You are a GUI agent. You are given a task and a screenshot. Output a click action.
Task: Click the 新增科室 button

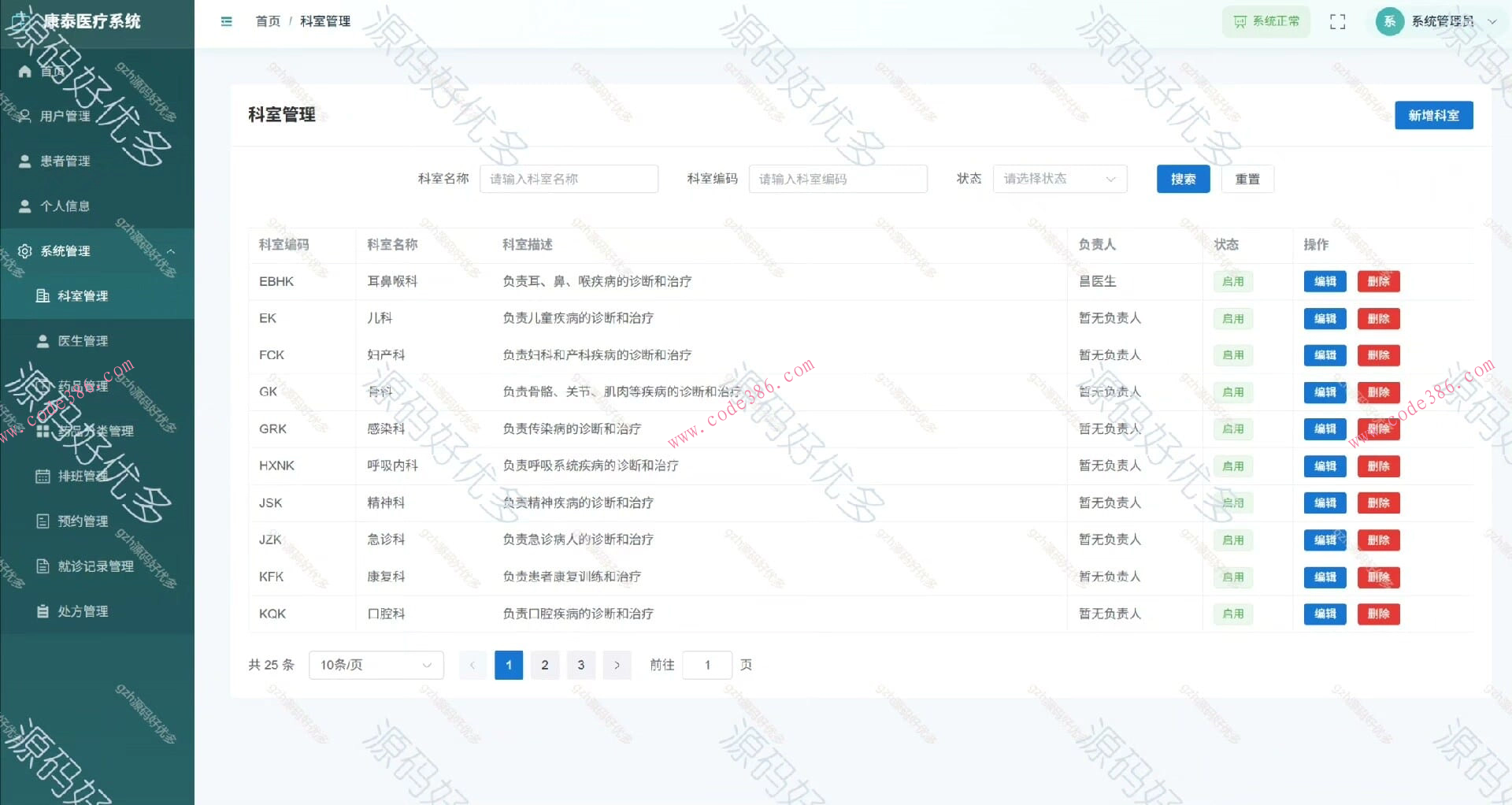pyautogui.click(x=1433, y=115)
